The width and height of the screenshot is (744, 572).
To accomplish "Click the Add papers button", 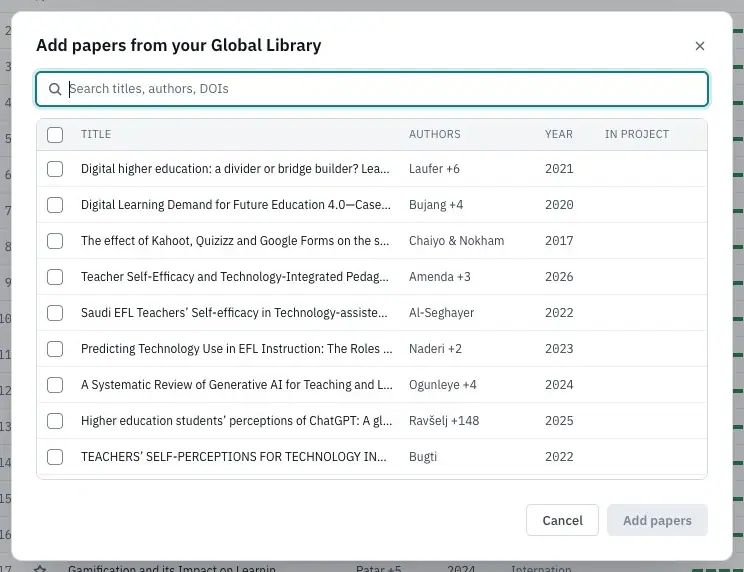I will pyautogui.click(x=657, y=520).
